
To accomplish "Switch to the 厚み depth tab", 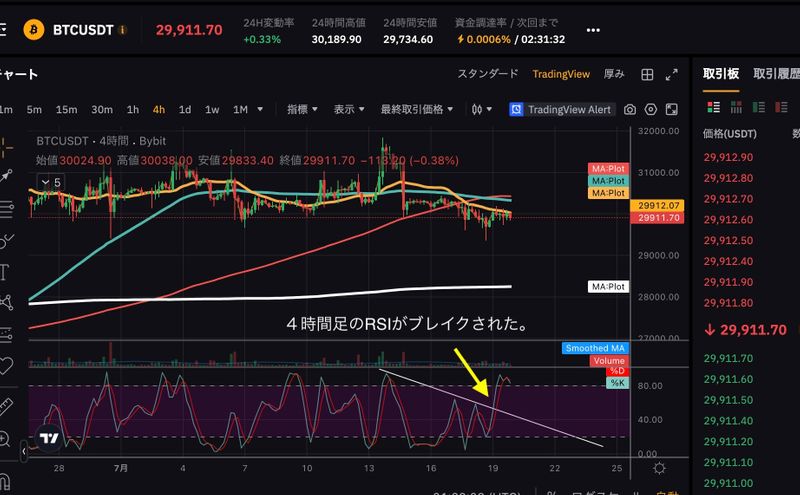I will pyautogui.click(x=614, y=74).
